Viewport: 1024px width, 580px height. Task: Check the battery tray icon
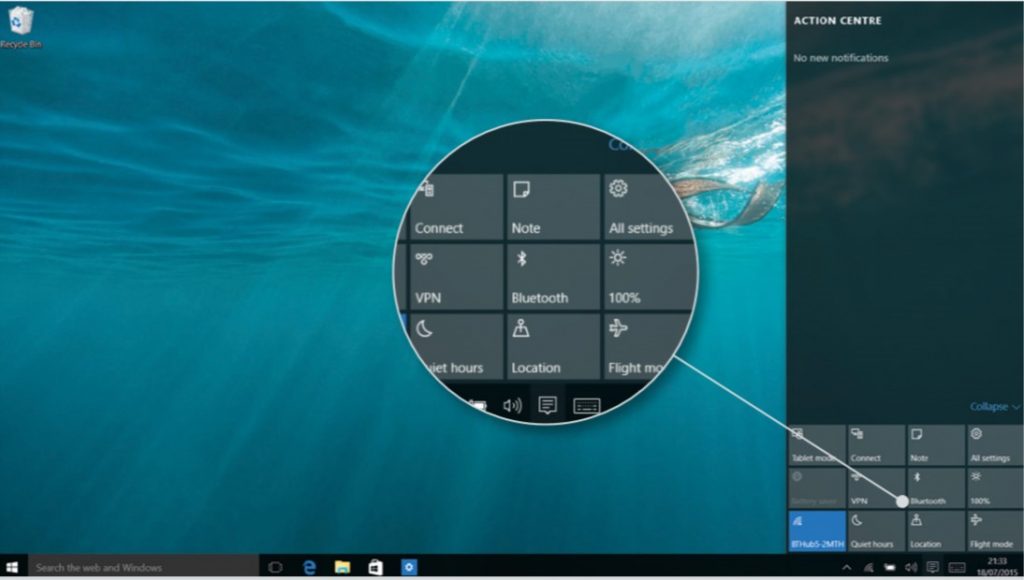pyautogui.click(x=889, y=568)
